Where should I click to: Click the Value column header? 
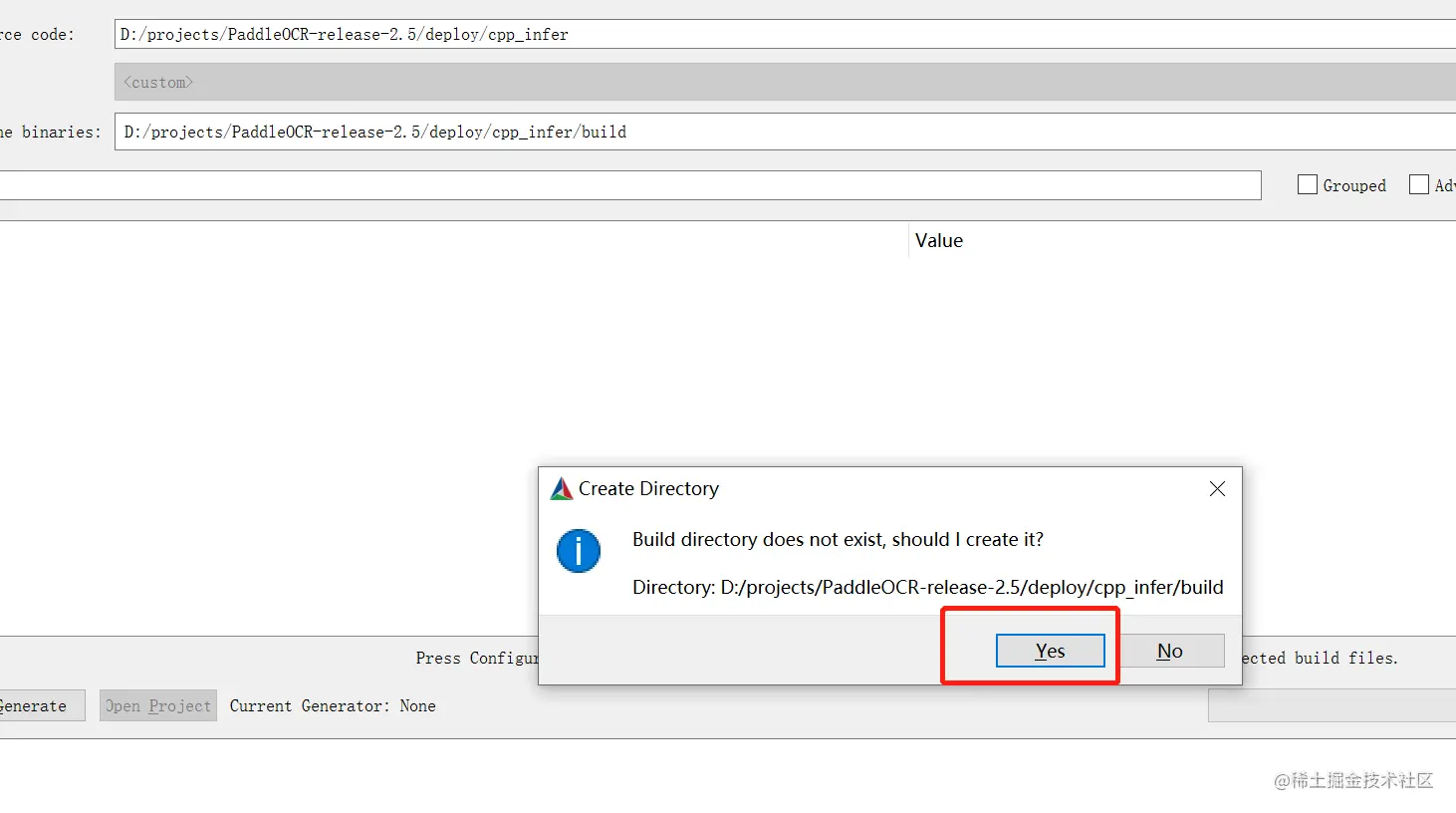tap(938, 240)
